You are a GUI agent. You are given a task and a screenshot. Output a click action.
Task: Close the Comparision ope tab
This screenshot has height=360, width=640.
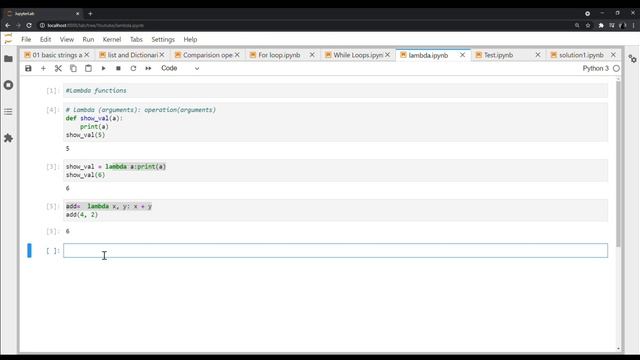[x=237, y=55]
